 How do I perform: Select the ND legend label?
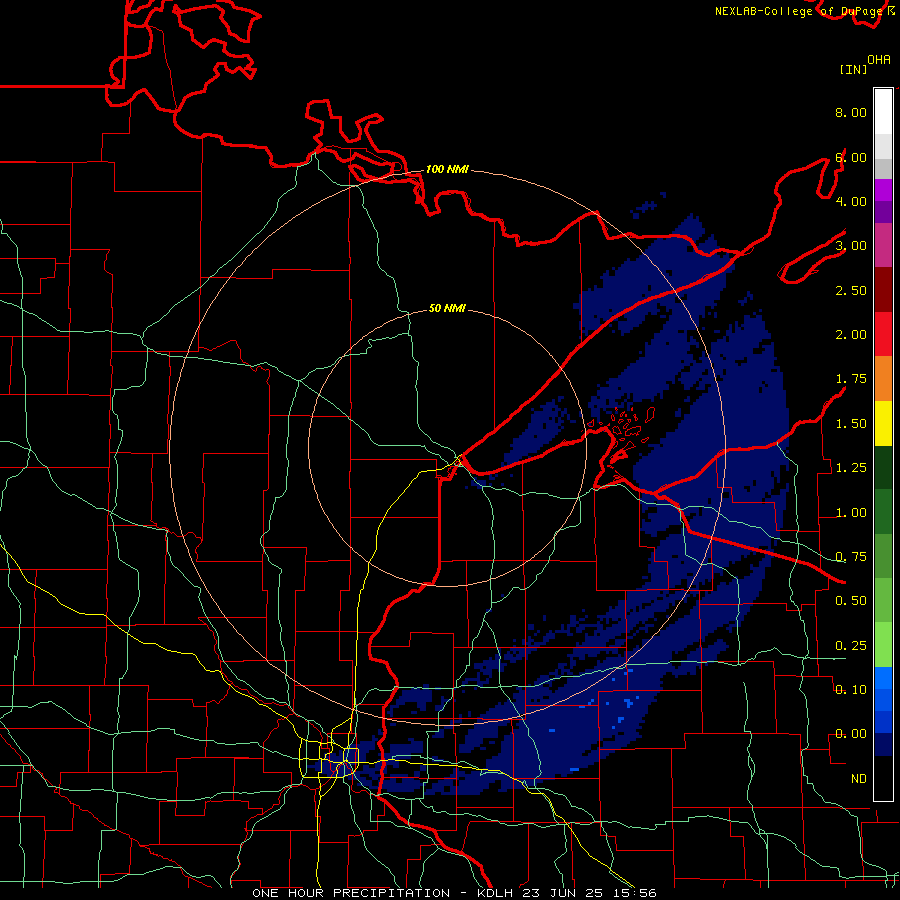click(859, 779)
